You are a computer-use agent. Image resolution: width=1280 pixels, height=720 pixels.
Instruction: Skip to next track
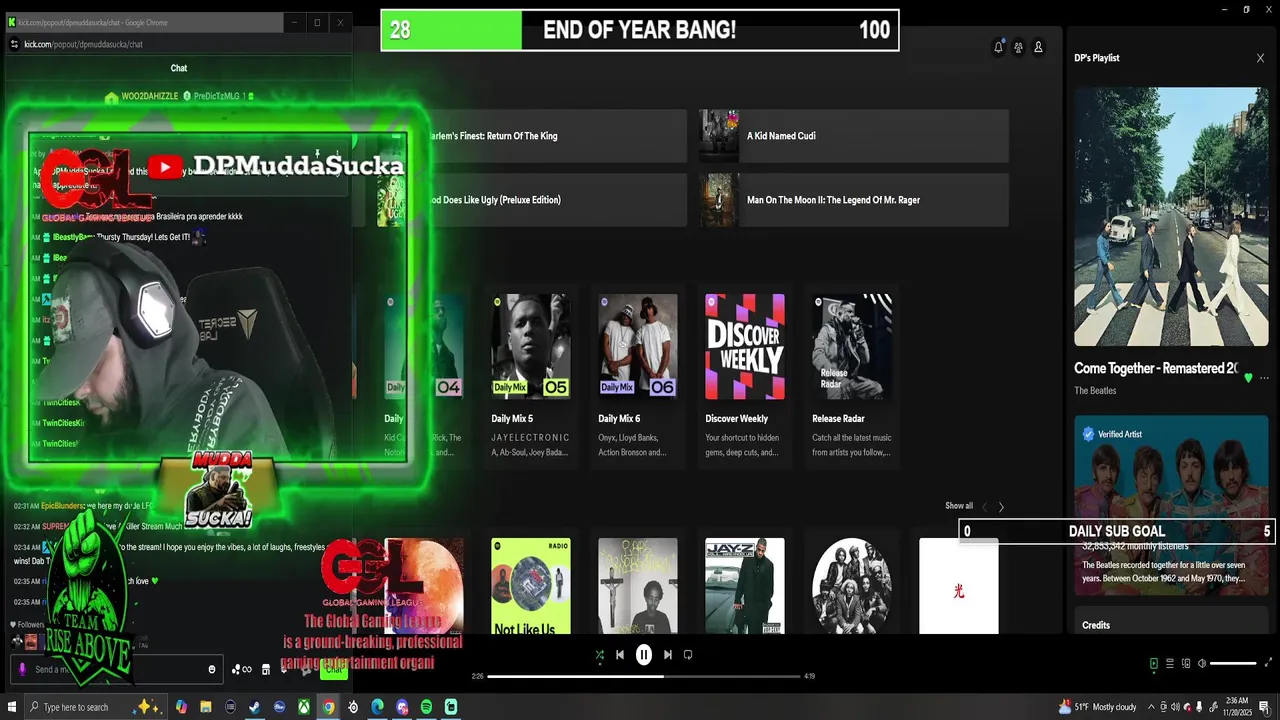coord(668,655)
